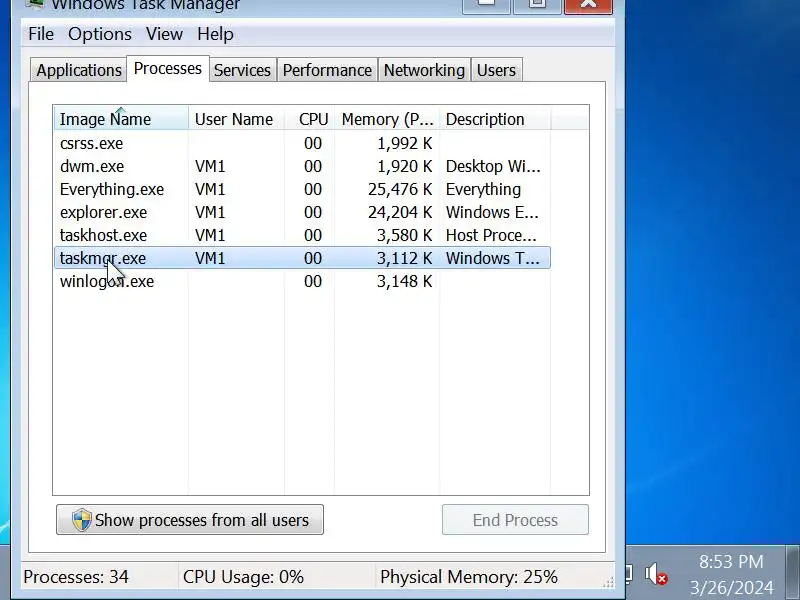This screenshot has height=600, width=800.
Task: Select the taskhost.exe process
Action: coord(302,235)
